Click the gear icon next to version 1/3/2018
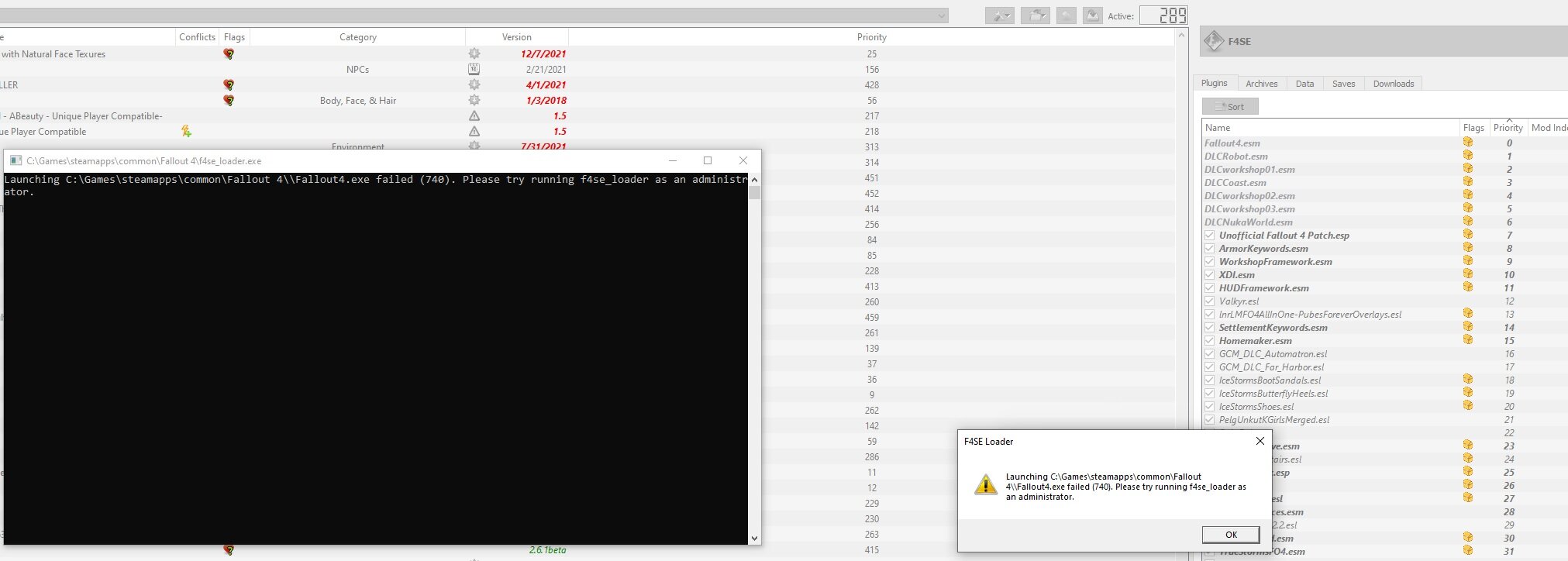 point(474,100)
